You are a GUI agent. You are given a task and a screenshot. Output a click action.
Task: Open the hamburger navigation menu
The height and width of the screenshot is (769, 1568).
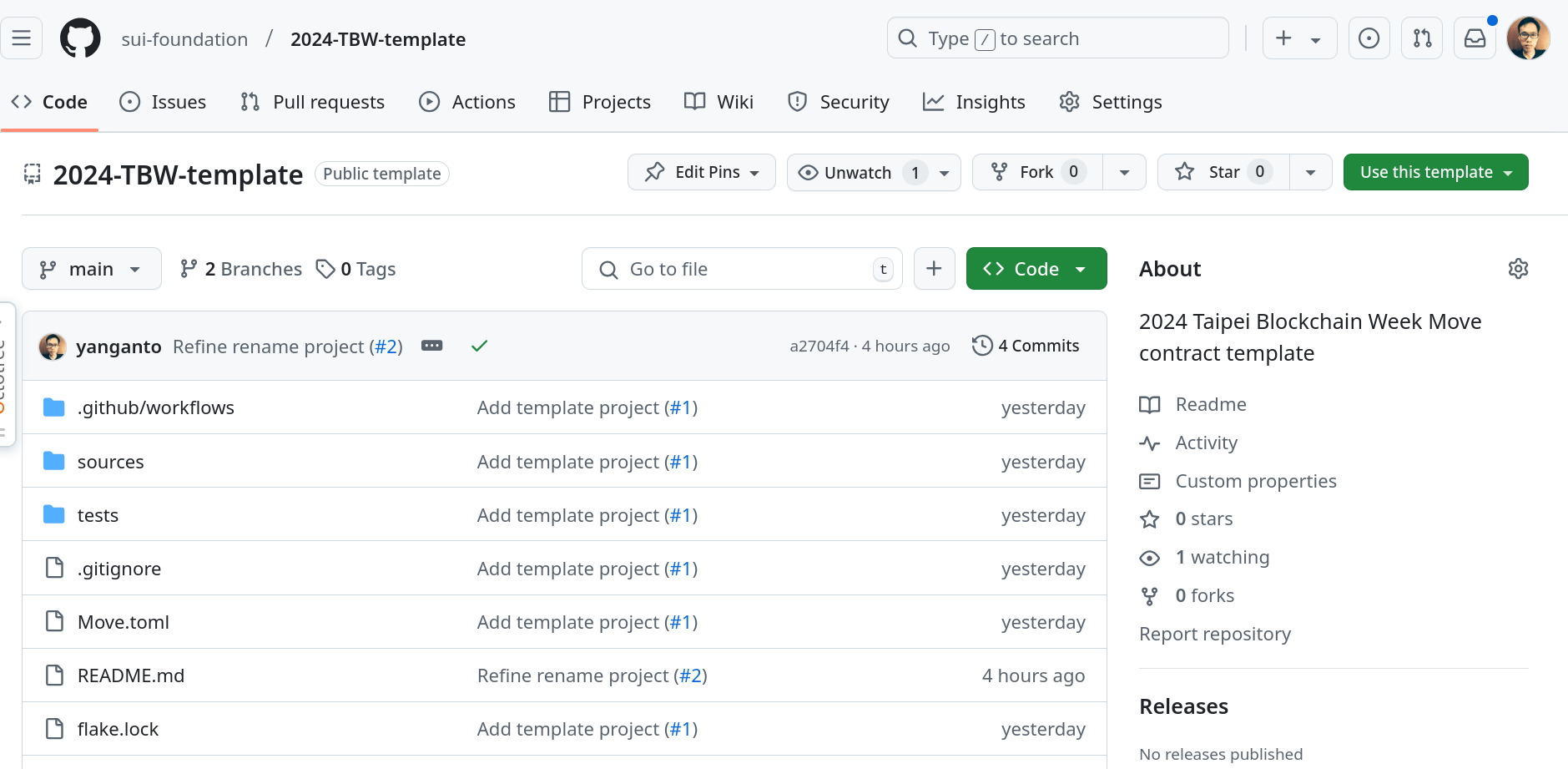[22, 38]
